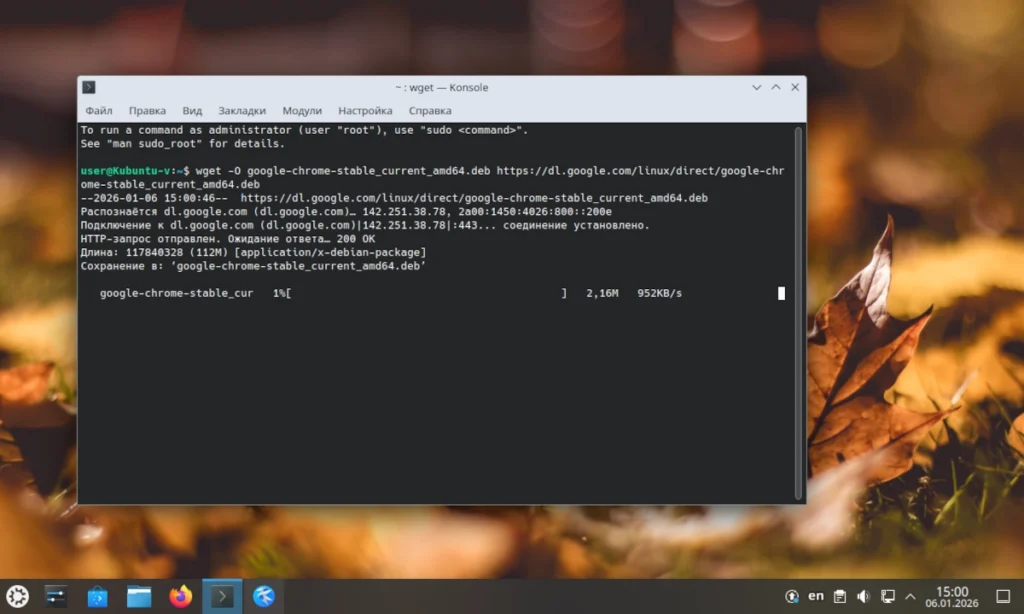Click the wget download progress bar line
Viewport: 1024px width, 614px height.
[x=391, y=293]
